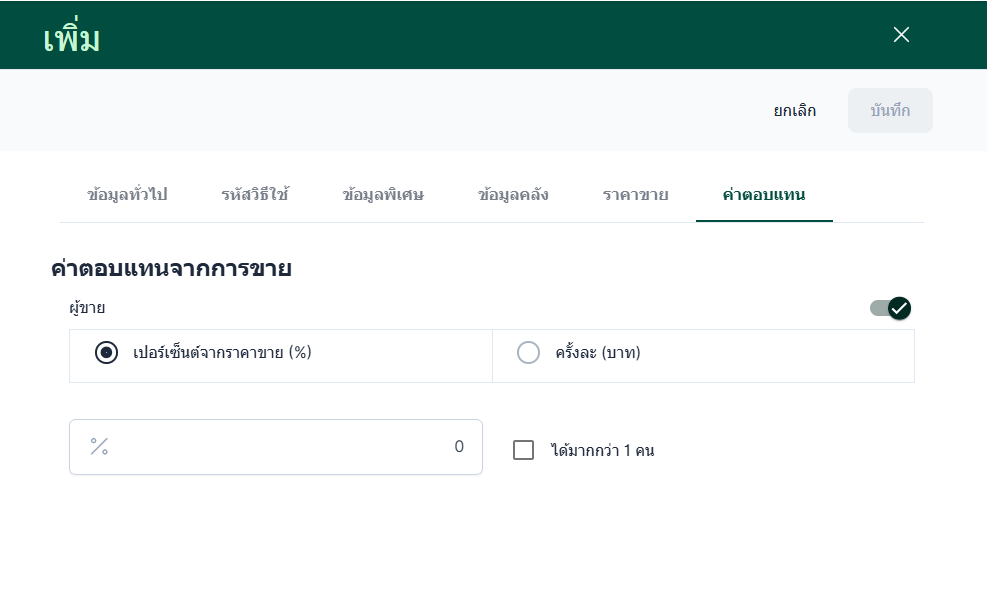Viewport: 987px width, 614px height.
Task: Tick the ได้มากกว่า 1 คน checkbox
Action: 523,450
